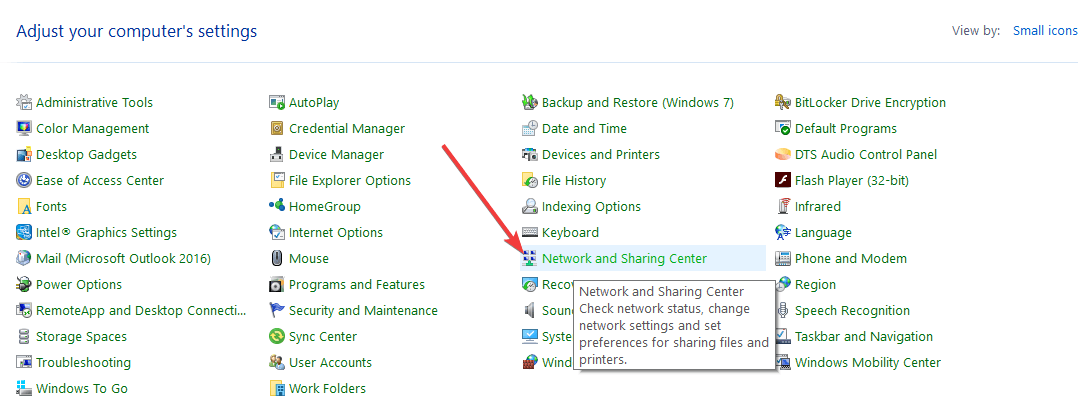The height and width of the screenshot is (407, 1078).
Task: Open Programs and Features
Action: (356, 285)
